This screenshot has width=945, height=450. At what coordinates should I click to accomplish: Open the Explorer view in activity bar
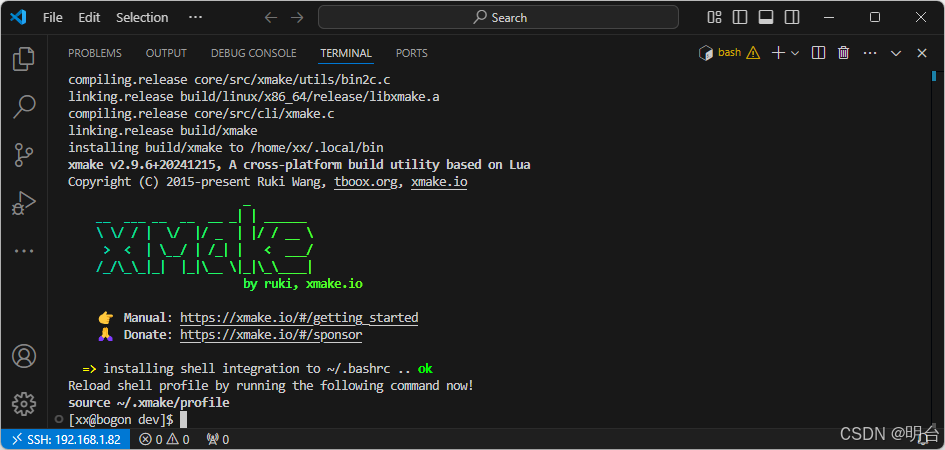click(x=24, y=58)
